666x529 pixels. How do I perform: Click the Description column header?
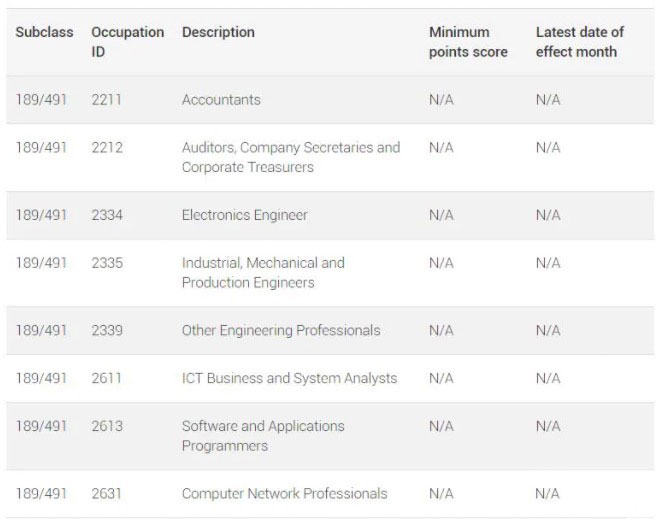[x=218, y=32]
